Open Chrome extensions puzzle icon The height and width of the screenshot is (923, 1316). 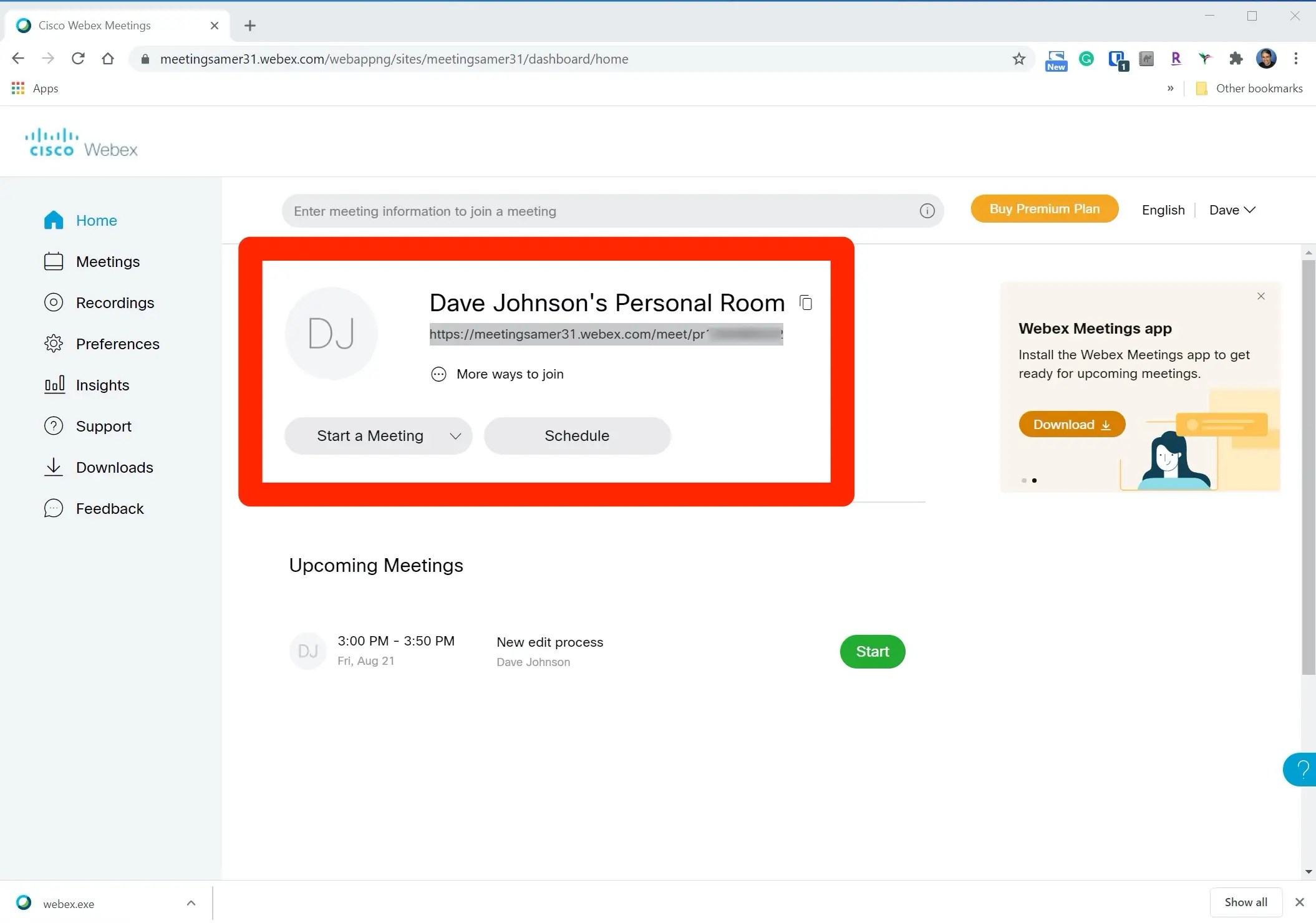[x=1235, y=59]
